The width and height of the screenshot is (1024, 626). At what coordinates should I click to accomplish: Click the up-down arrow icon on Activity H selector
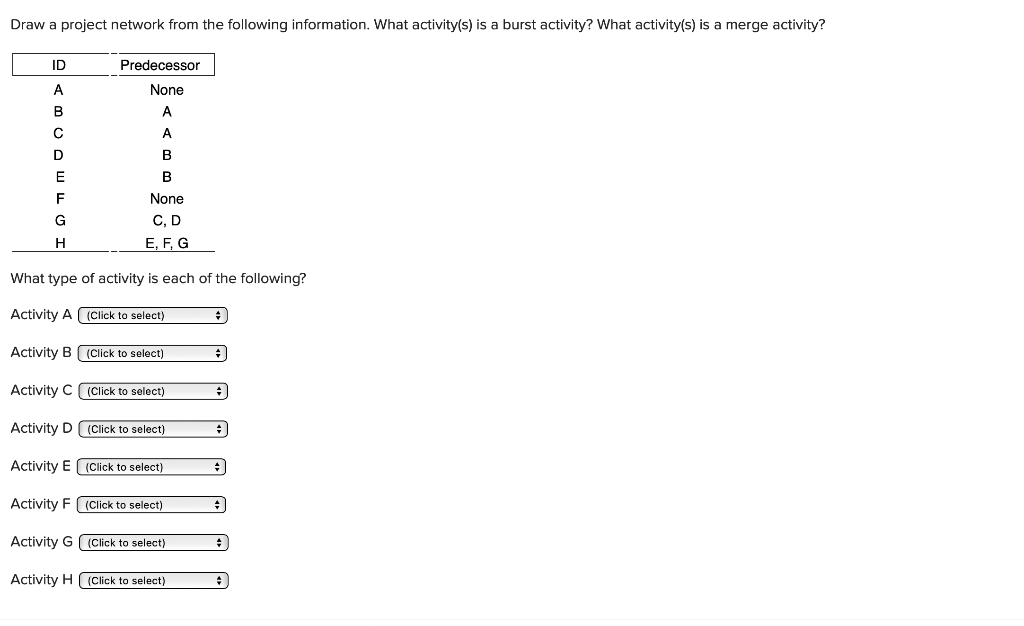[220, 579]
